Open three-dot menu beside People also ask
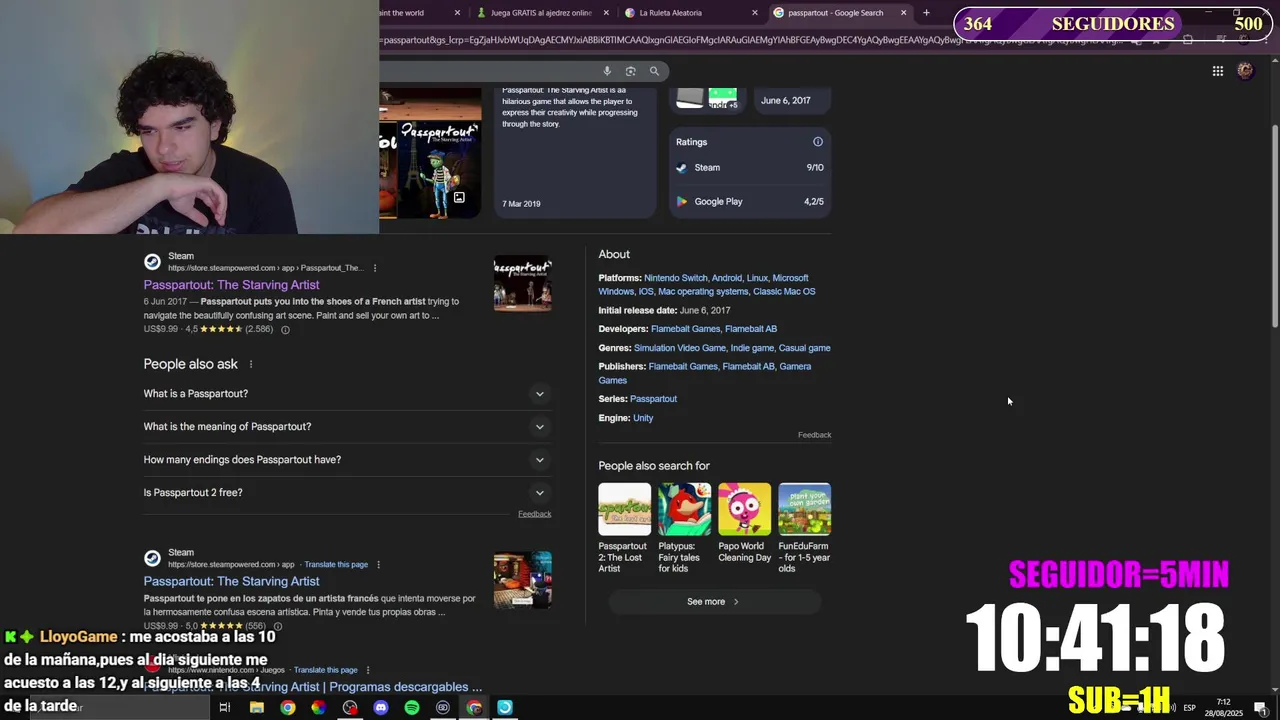Image resolution: width=1280 pixels, height=720 pixels. pos(251,364)
